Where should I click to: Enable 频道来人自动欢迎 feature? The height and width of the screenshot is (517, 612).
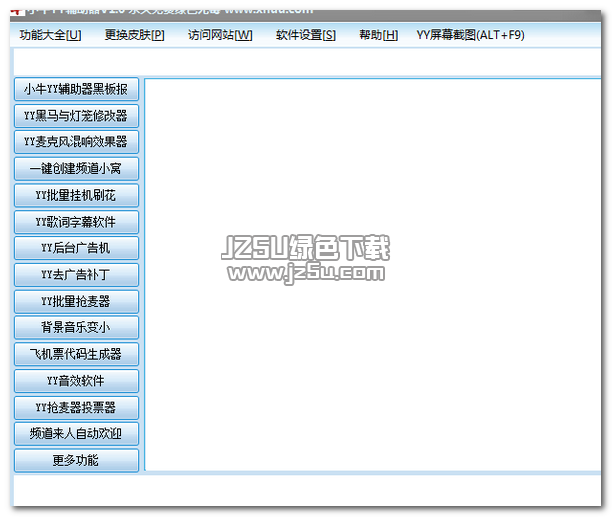click(76, 434)
